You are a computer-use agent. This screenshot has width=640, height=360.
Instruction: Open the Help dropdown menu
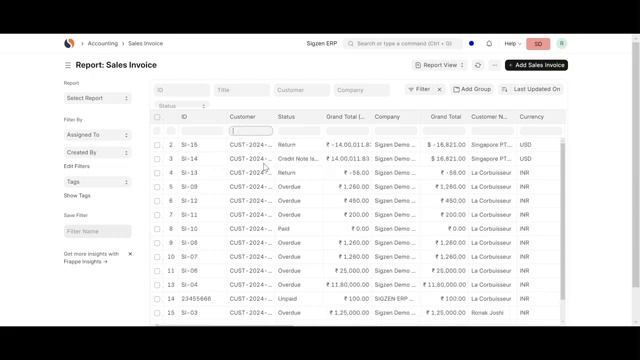[x=512, y=44]
